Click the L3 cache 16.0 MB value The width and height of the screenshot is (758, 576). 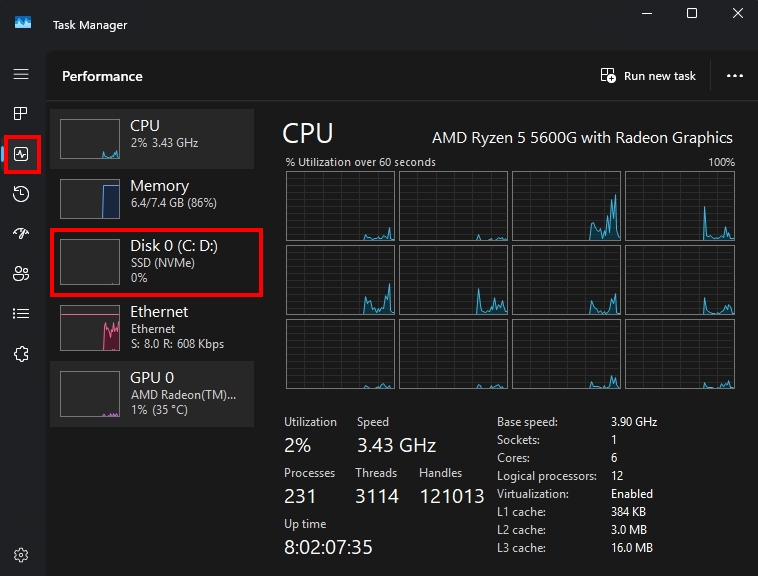[x=631, y=547]
